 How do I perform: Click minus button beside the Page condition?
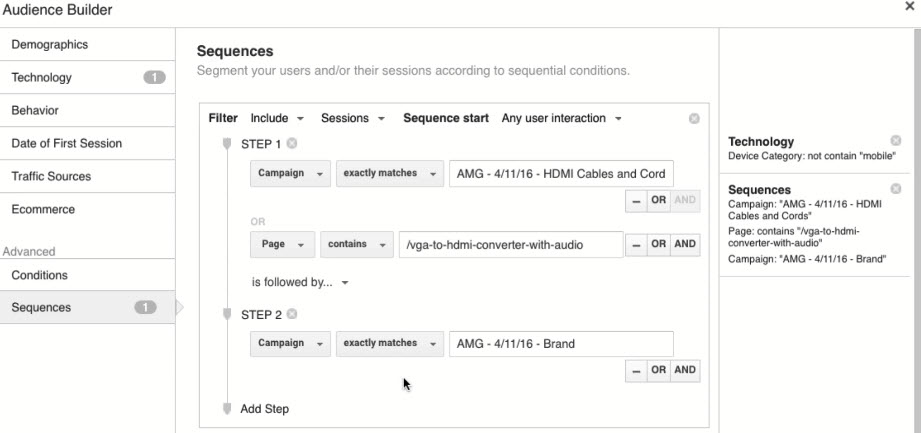point(636,245)
